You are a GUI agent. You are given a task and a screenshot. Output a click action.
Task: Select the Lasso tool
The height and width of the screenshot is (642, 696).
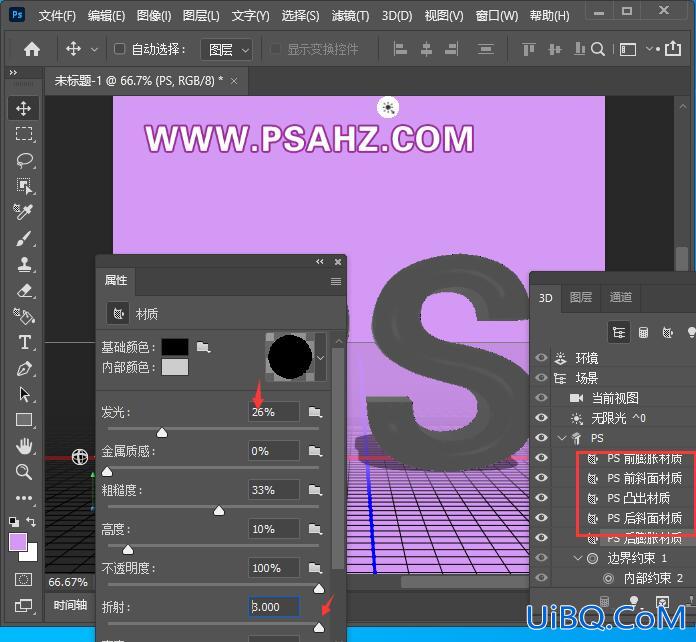[x=24, y=160]
